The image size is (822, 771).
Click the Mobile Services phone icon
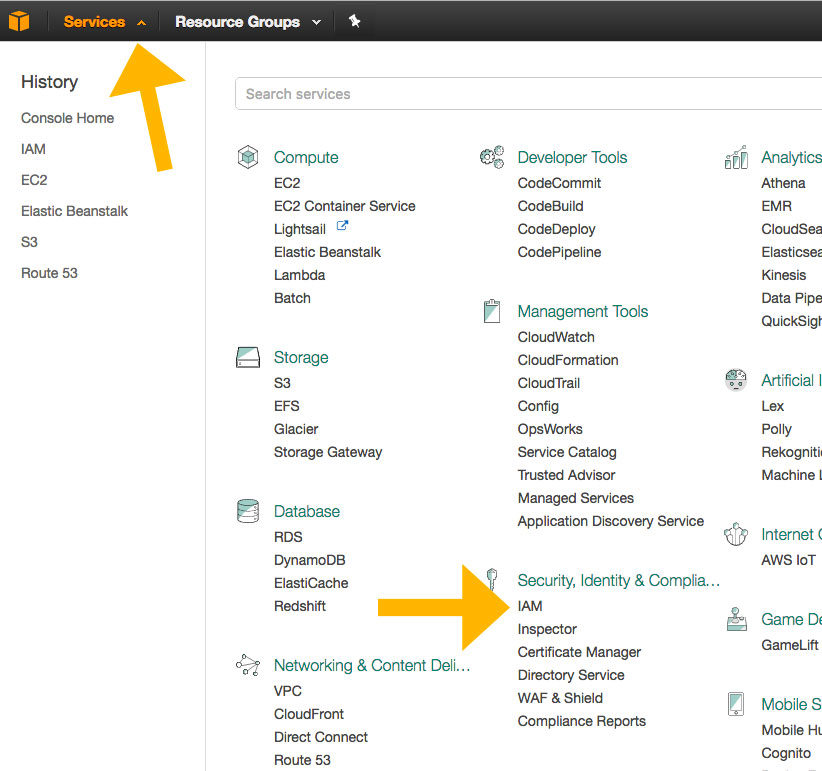point(736,704)
